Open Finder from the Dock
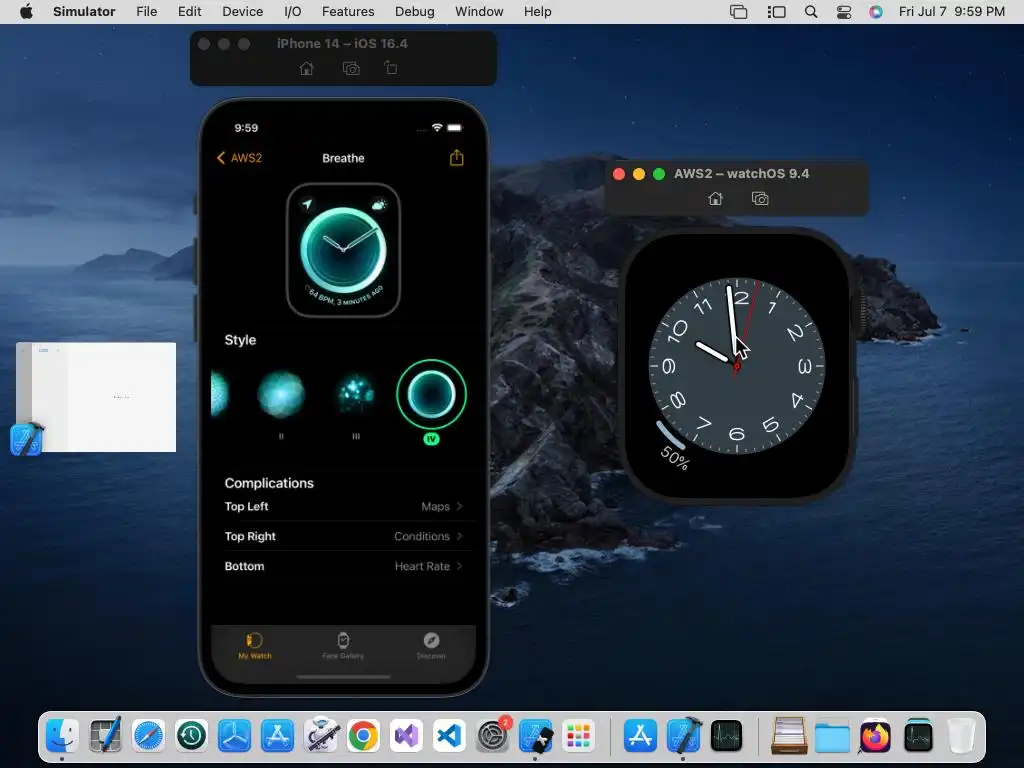 point(63,737)
